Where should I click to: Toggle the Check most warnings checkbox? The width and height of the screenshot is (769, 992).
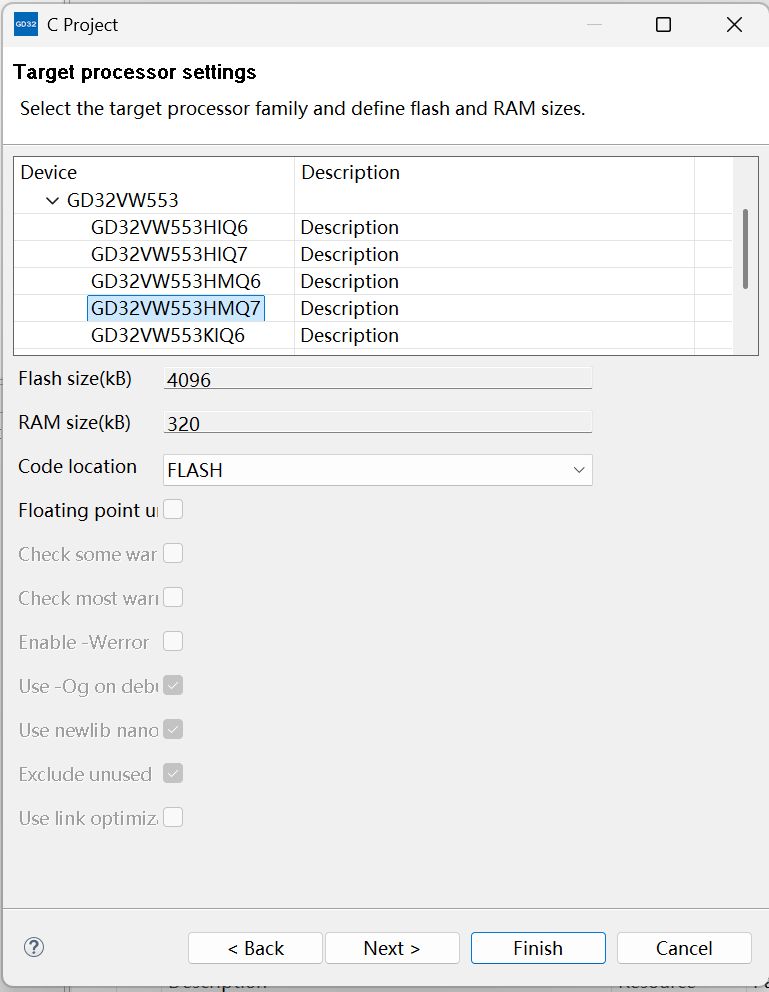point(173,597)
